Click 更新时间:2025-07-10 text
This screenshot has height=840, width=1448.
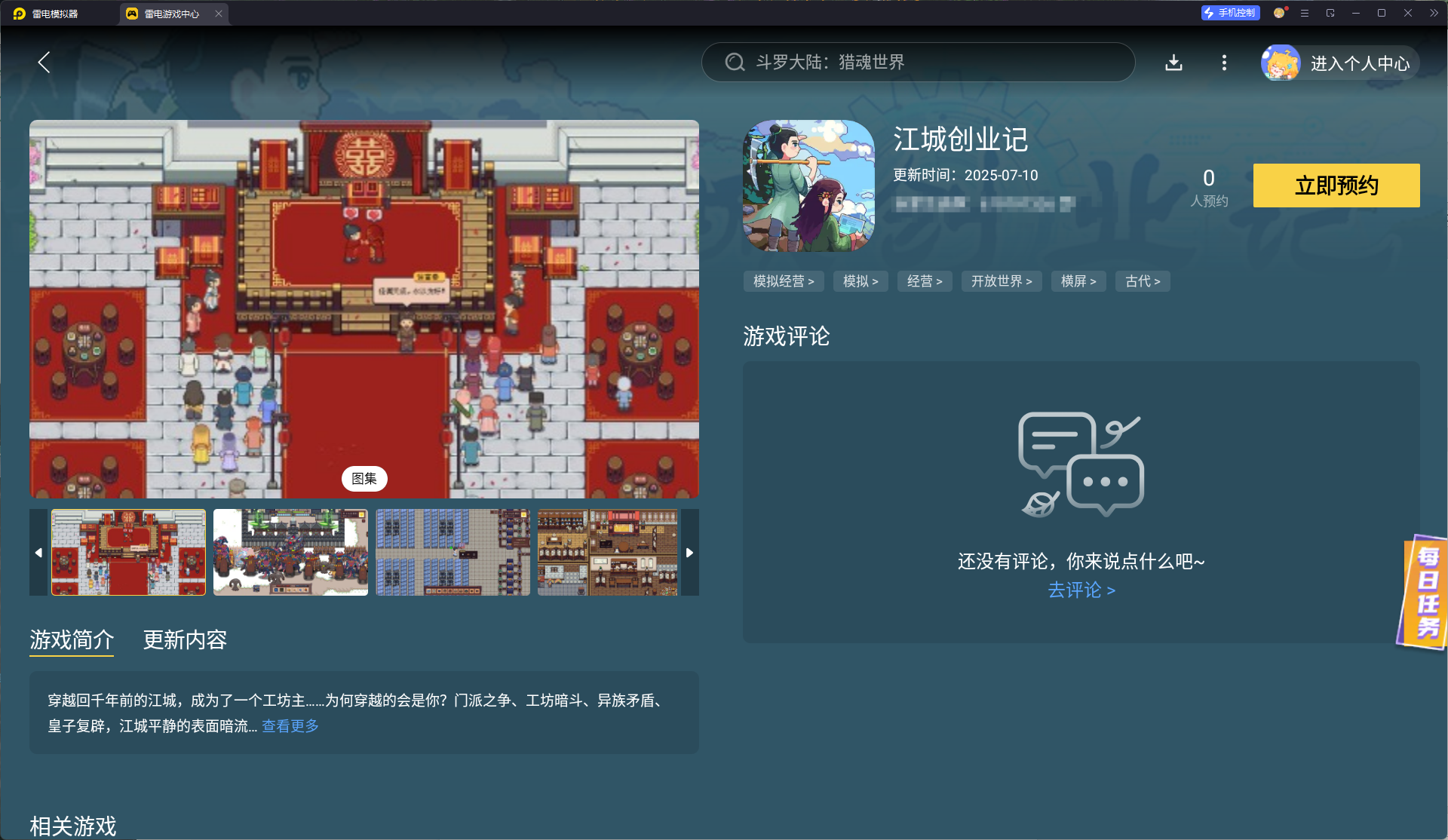tap(965, 176)
